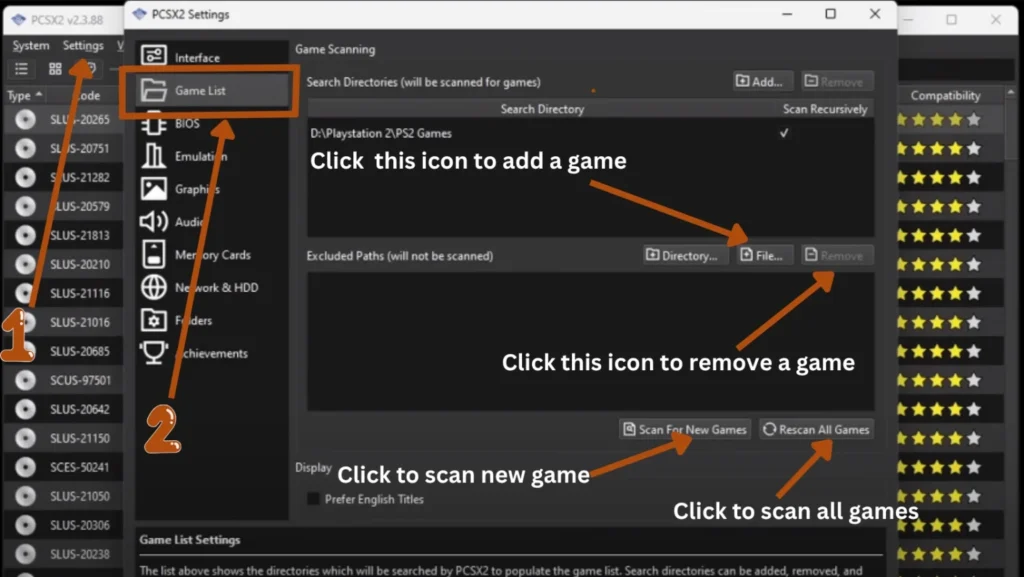This screenshot has width=1024, height=577.
Task: Select the SLUS-20210 game row
Action: [x=64, y=264]
